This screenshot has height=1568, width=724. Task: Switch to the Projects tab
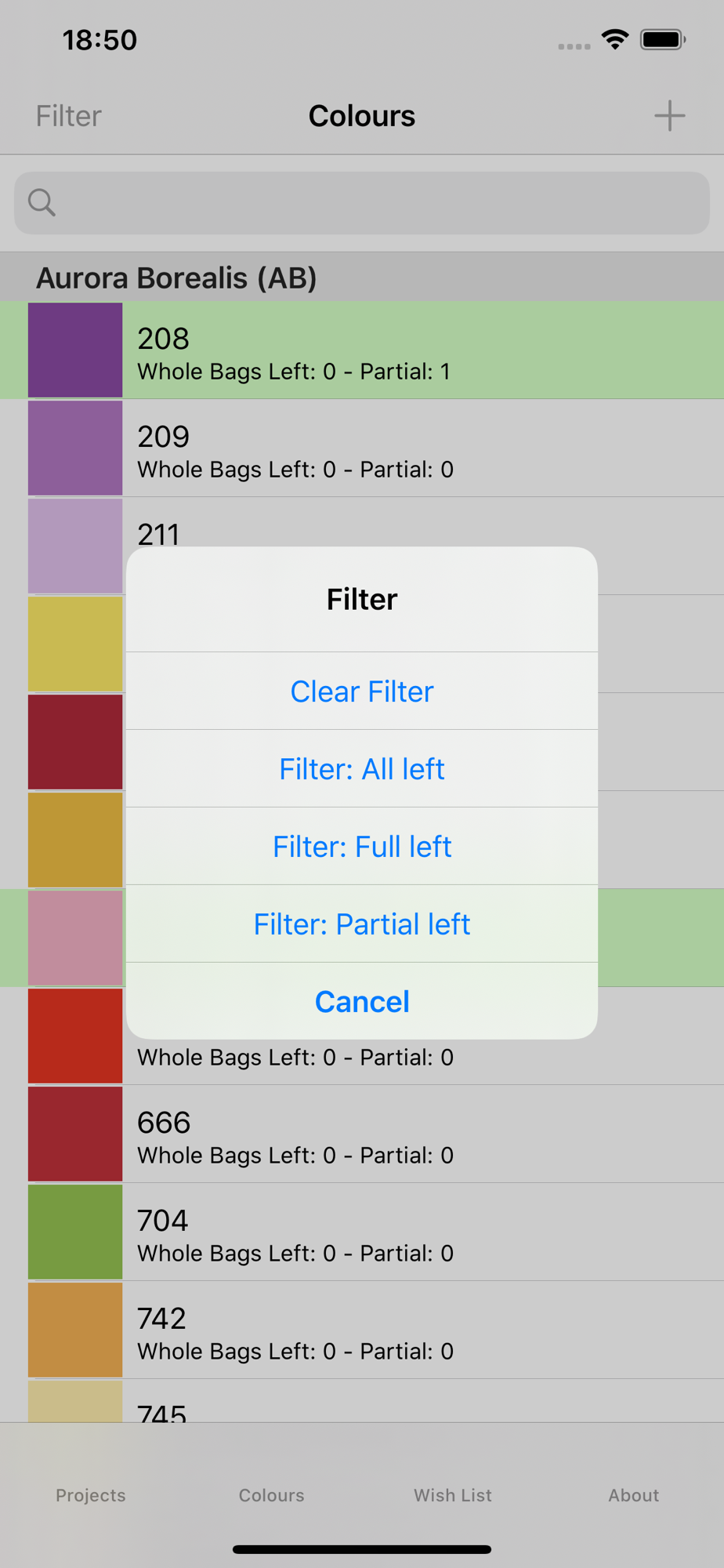[91, 1495]
